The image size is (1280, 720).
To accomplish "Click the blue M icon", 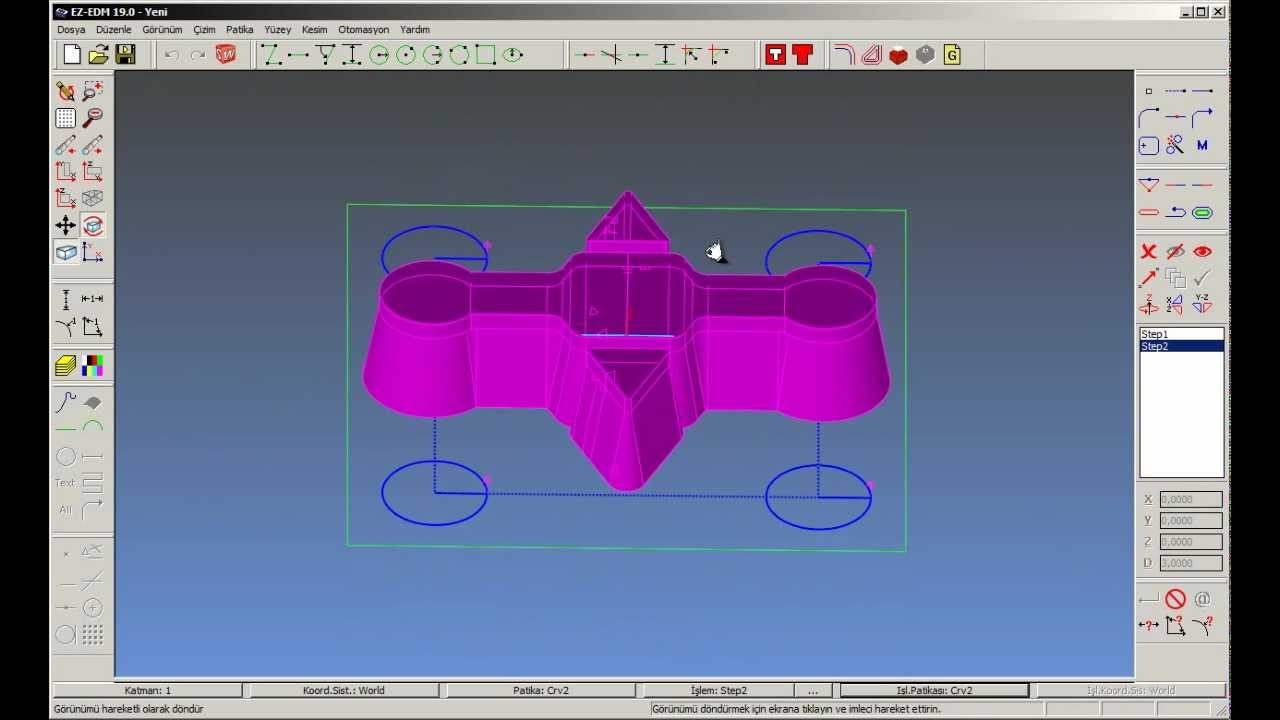I will point(1202,145).
